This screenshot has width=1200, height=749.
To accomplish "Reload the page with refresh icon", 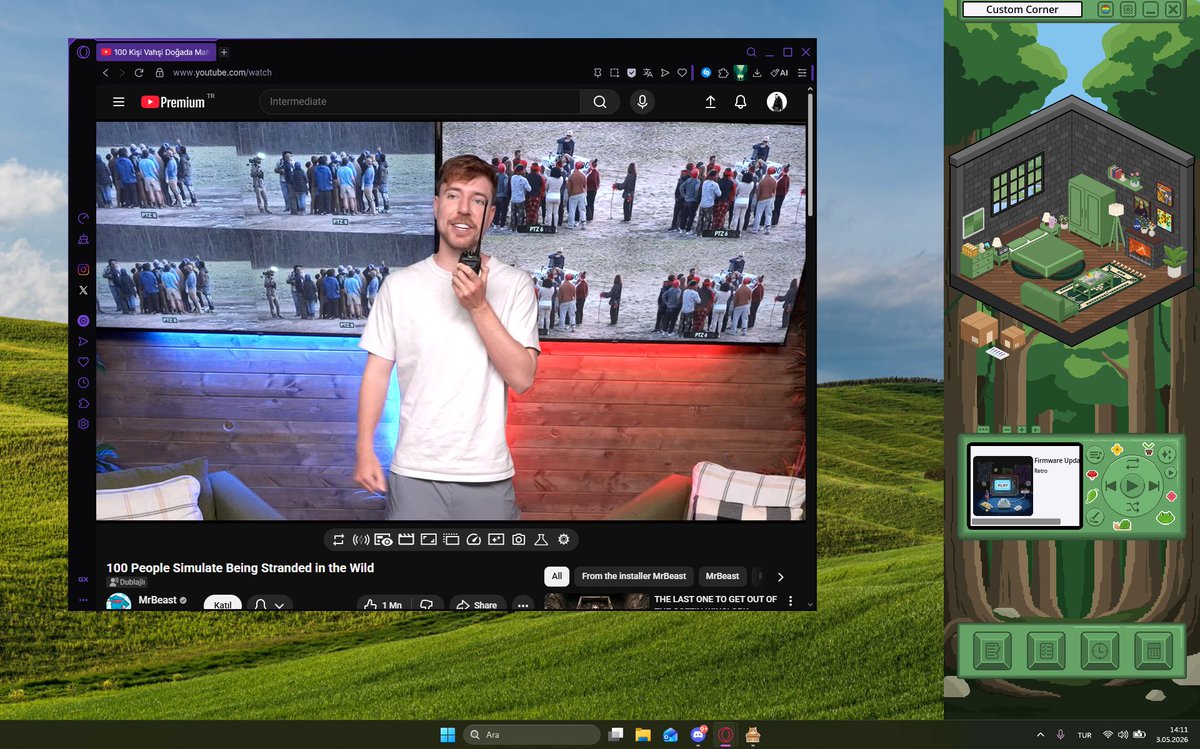I will click(139, 73).
